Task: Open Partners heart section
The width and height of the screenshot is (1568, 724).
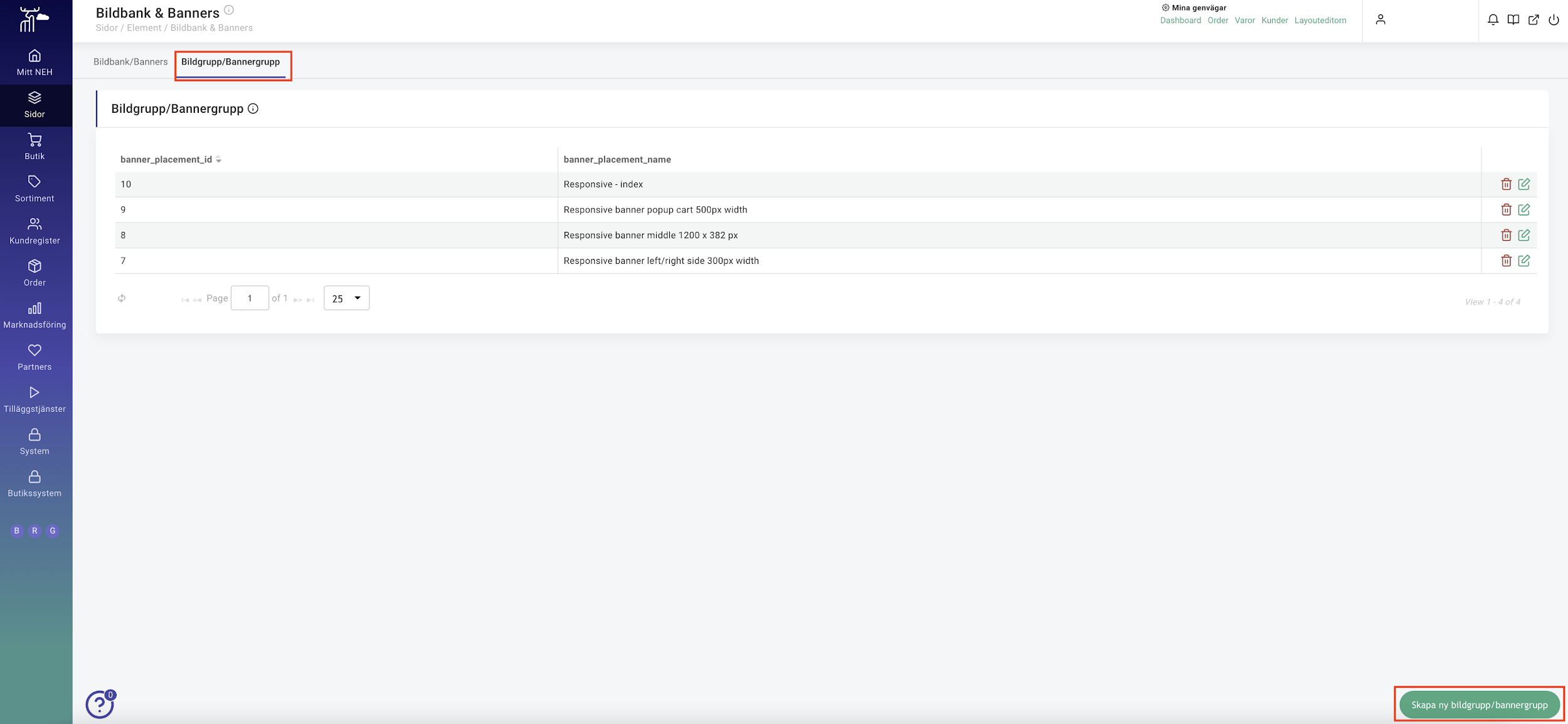Action: tap(35, 357)
